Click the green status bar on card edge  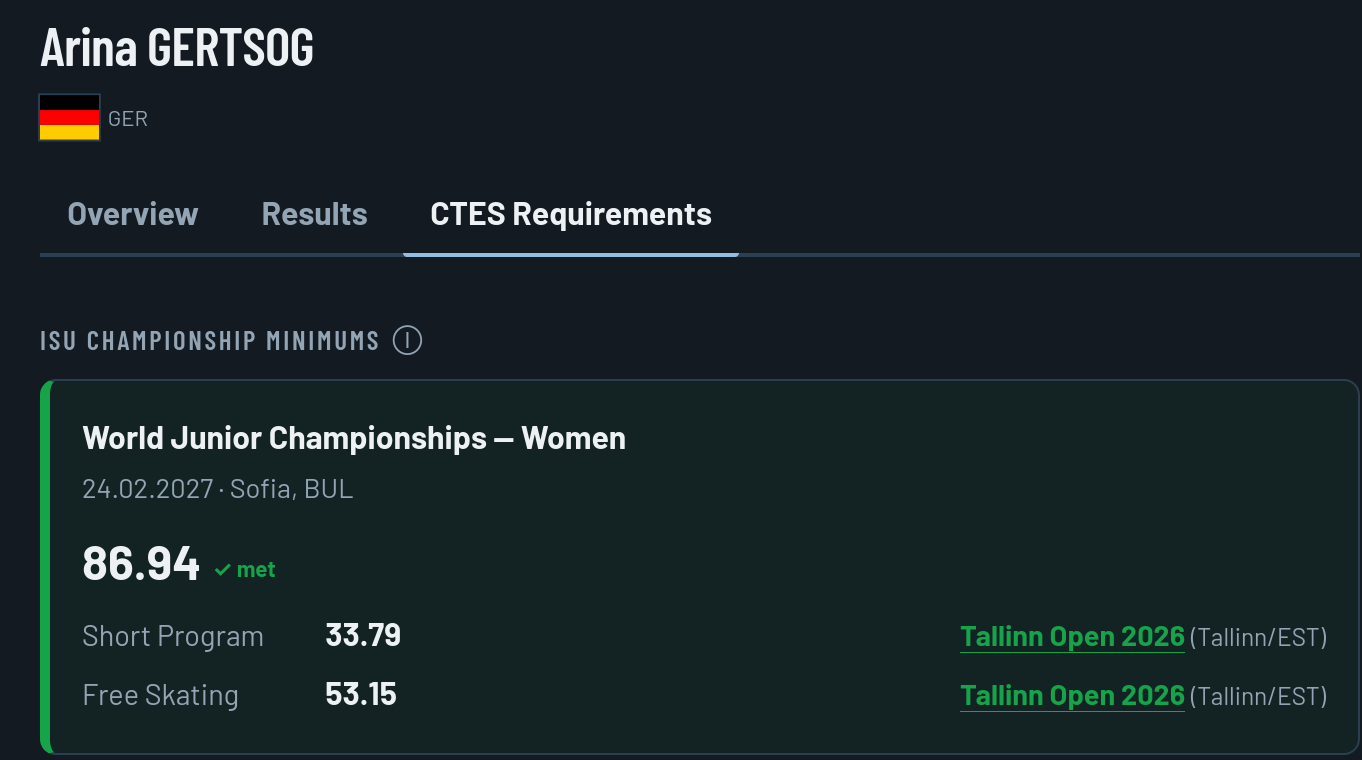point(46,566)
